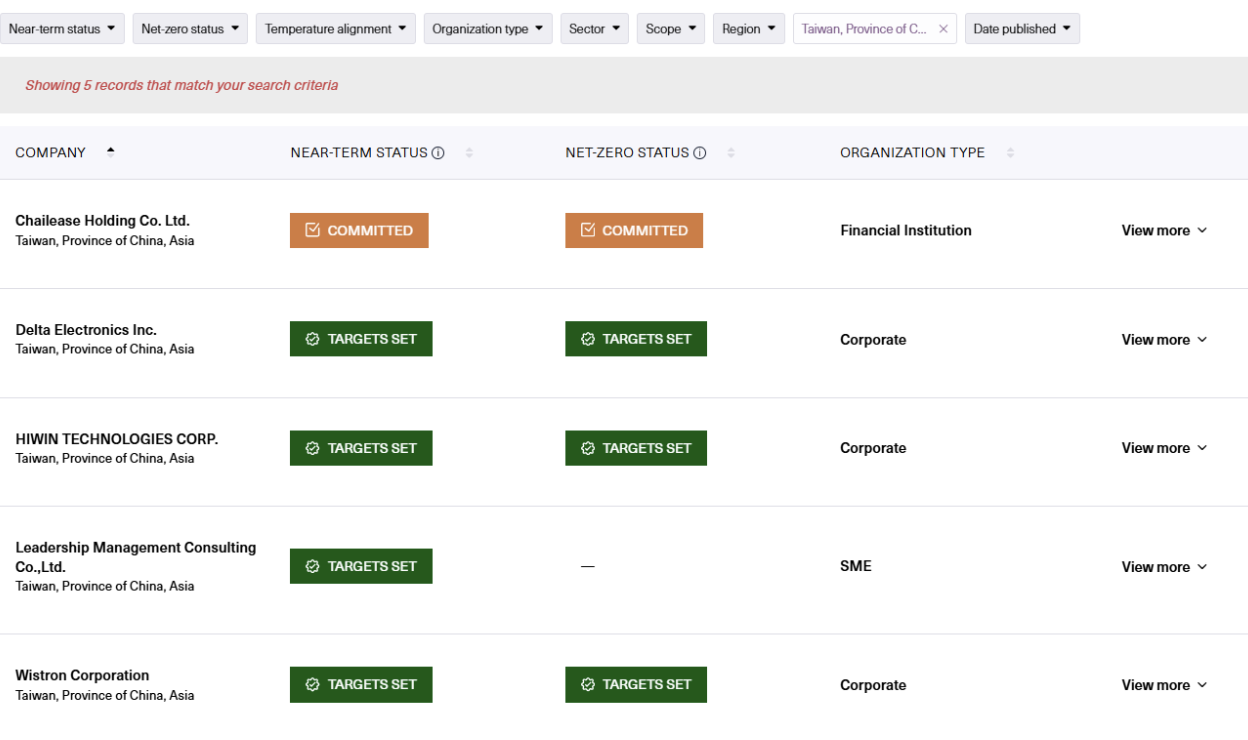Click the location text under Wistron Corporation
Screen dimensions: 1248x740
[105, 695]
